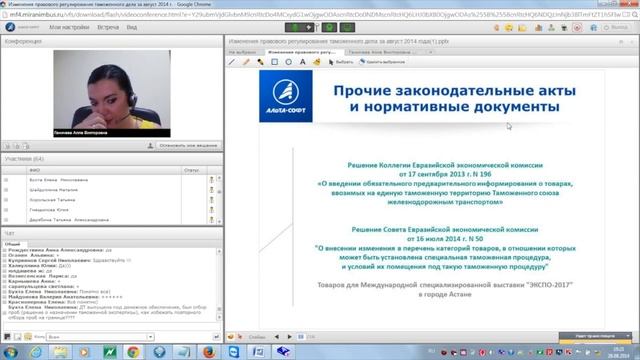Click the green webcam toggle button
The height and width of the screenshot is (360, 640).
coord(329,27)
